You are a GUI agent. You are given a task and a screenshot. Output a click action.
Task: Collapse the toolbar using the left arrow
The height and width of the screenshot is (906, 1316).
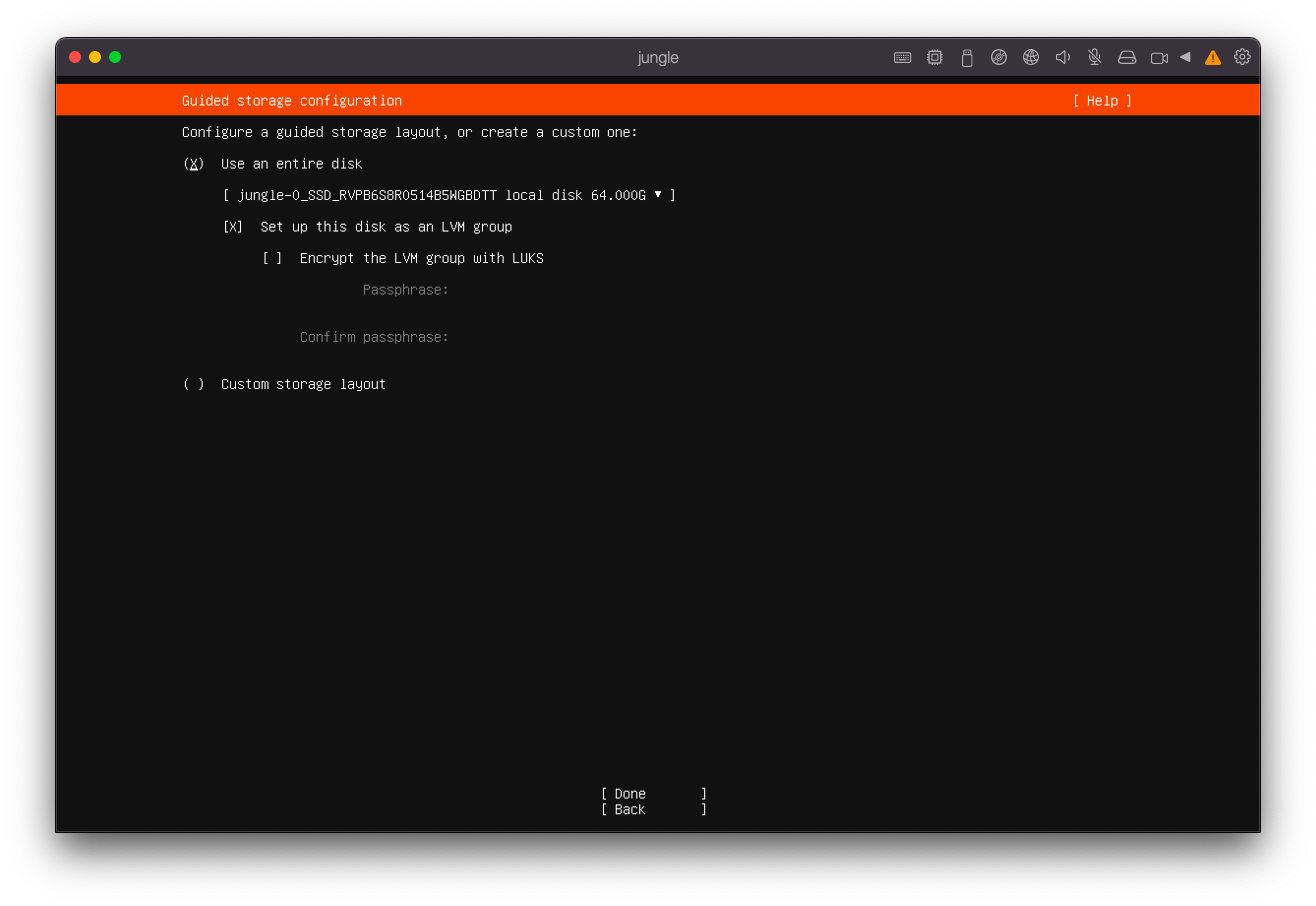coord(1185,57)
